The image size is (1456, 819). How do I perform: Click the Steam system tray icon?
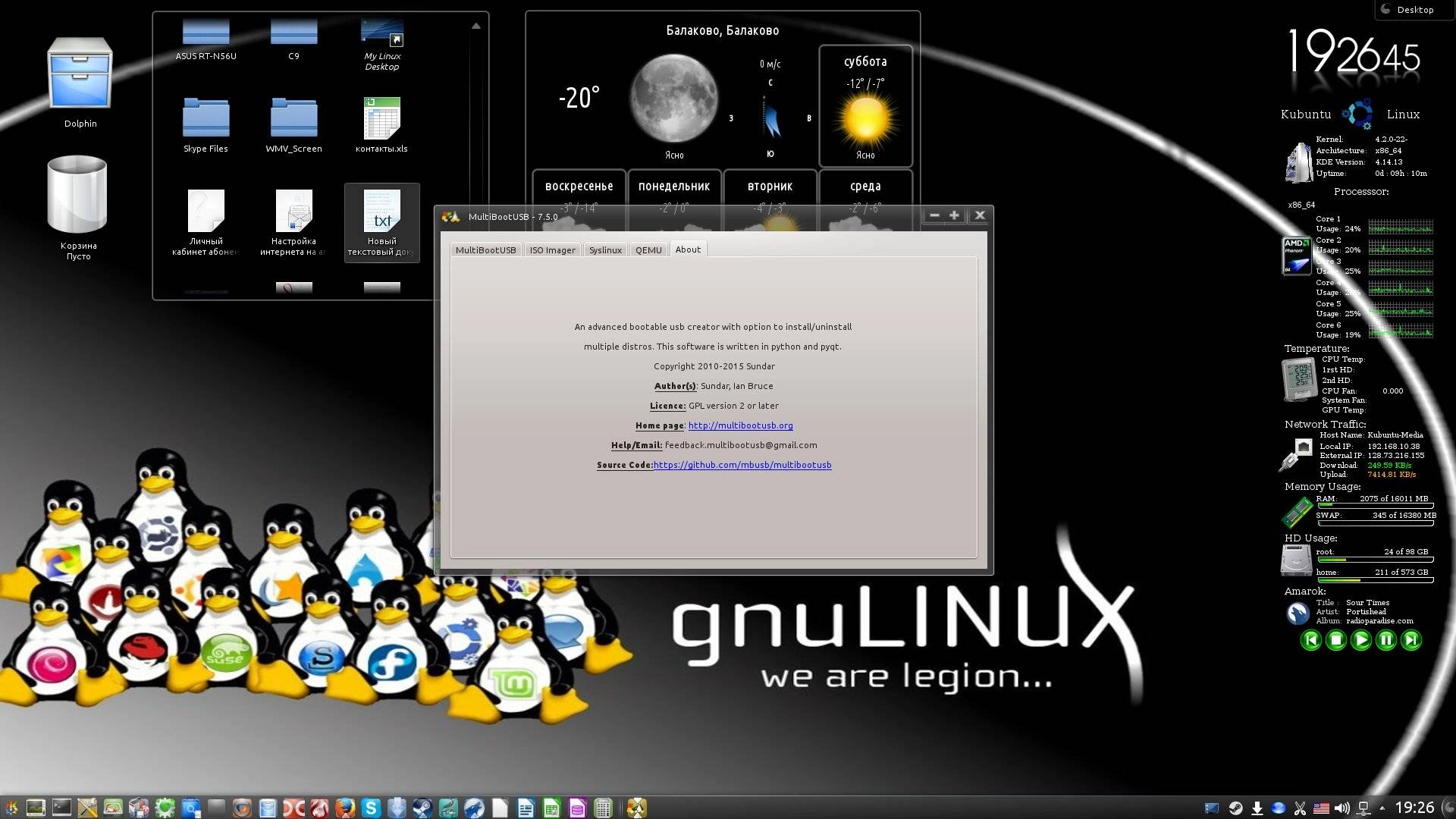1235,808
